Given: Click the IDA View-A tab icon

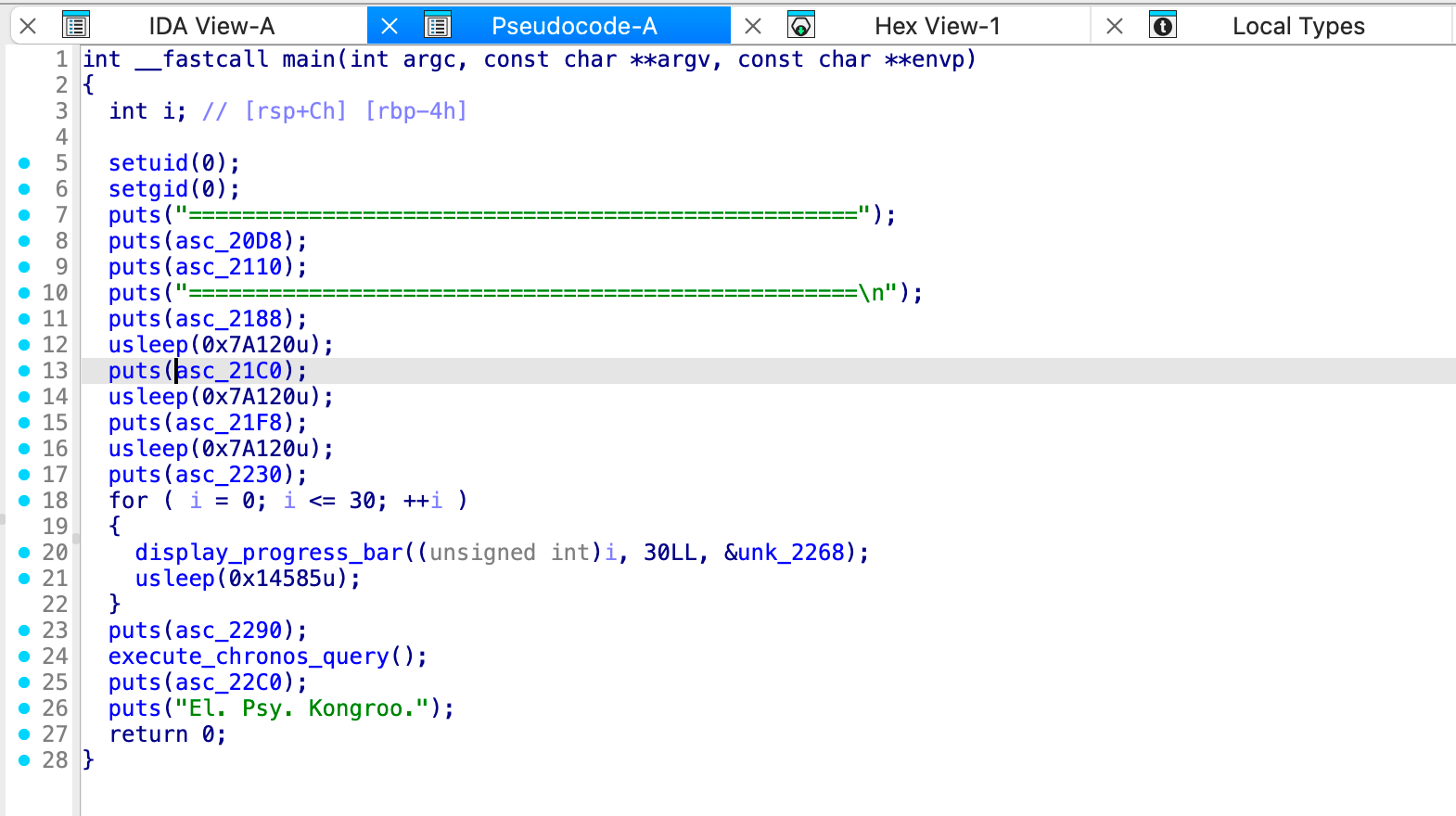Looking at the screenshot, I should pos(75,26).
